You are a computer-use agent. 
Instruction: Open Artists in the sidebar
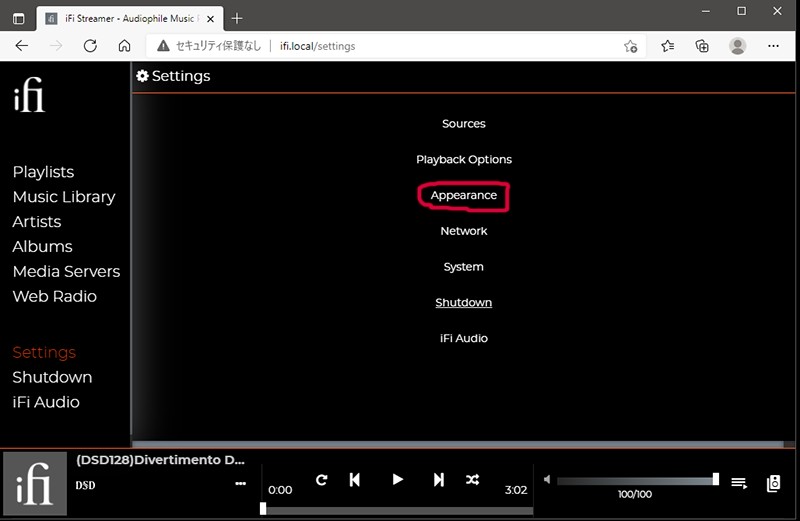point(37,221)
